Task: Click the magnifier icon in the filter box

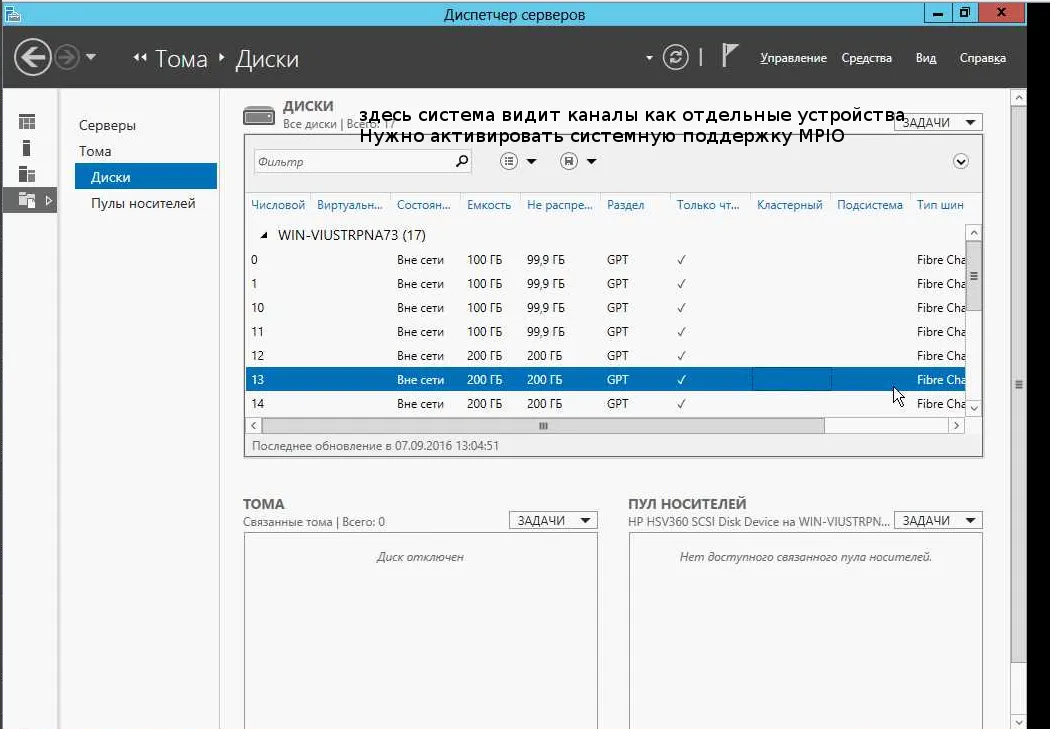Action: tap(461, 161)
